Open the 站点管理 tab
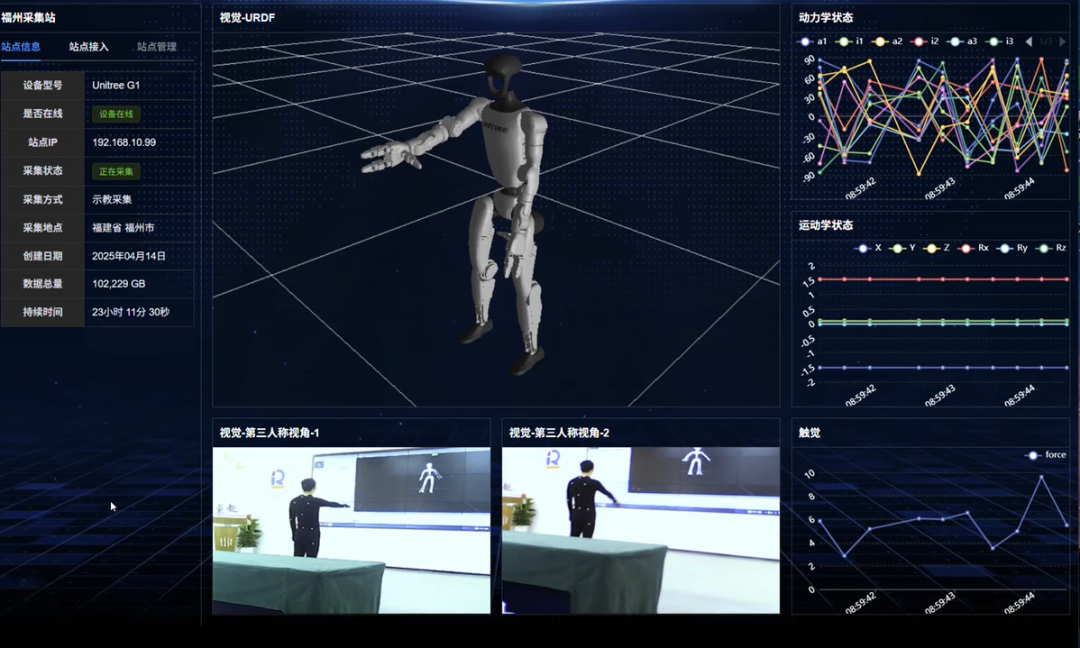 tap(156, 47)
